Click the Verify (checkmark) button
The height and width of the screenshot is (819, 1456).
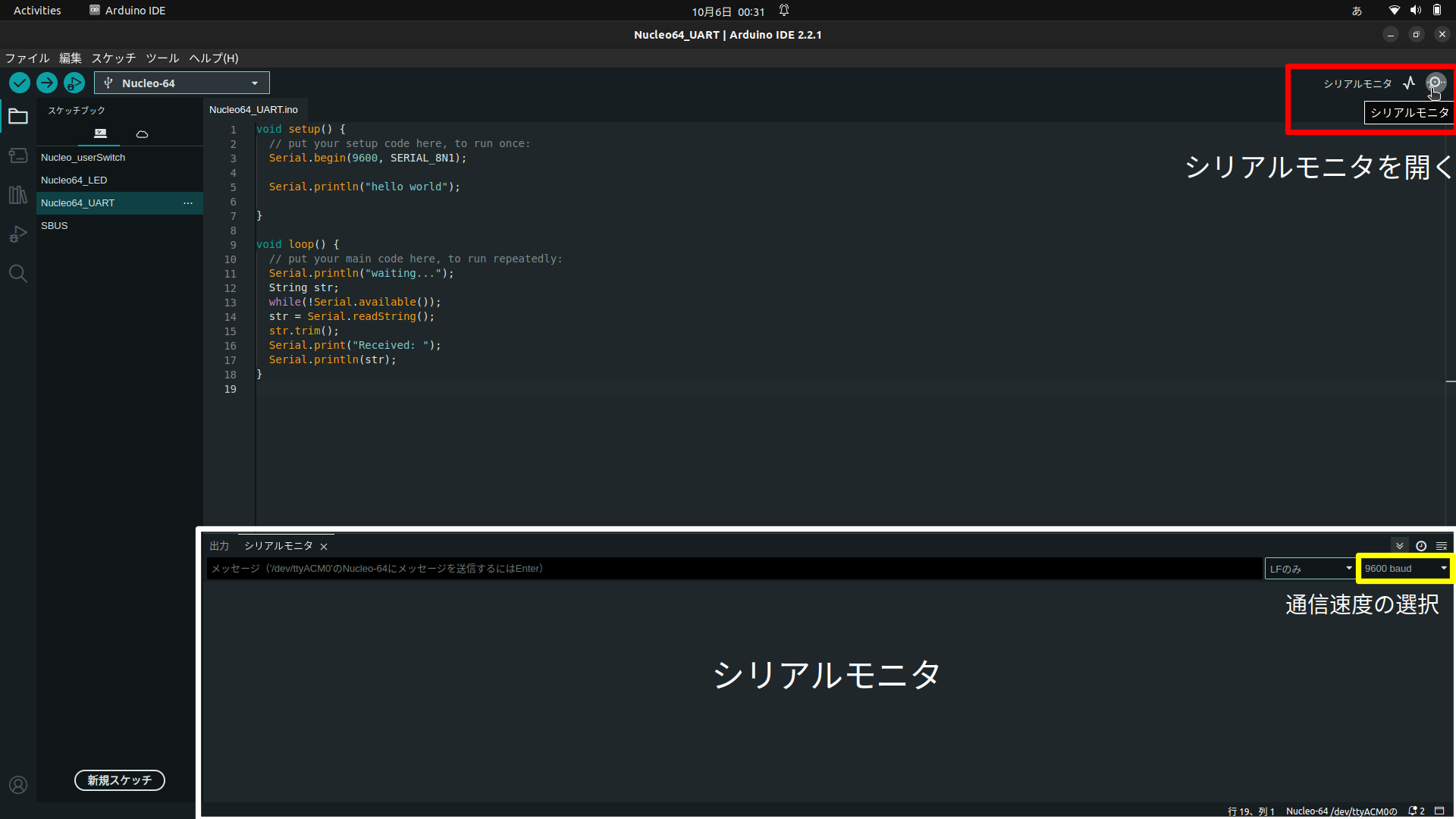20,83
